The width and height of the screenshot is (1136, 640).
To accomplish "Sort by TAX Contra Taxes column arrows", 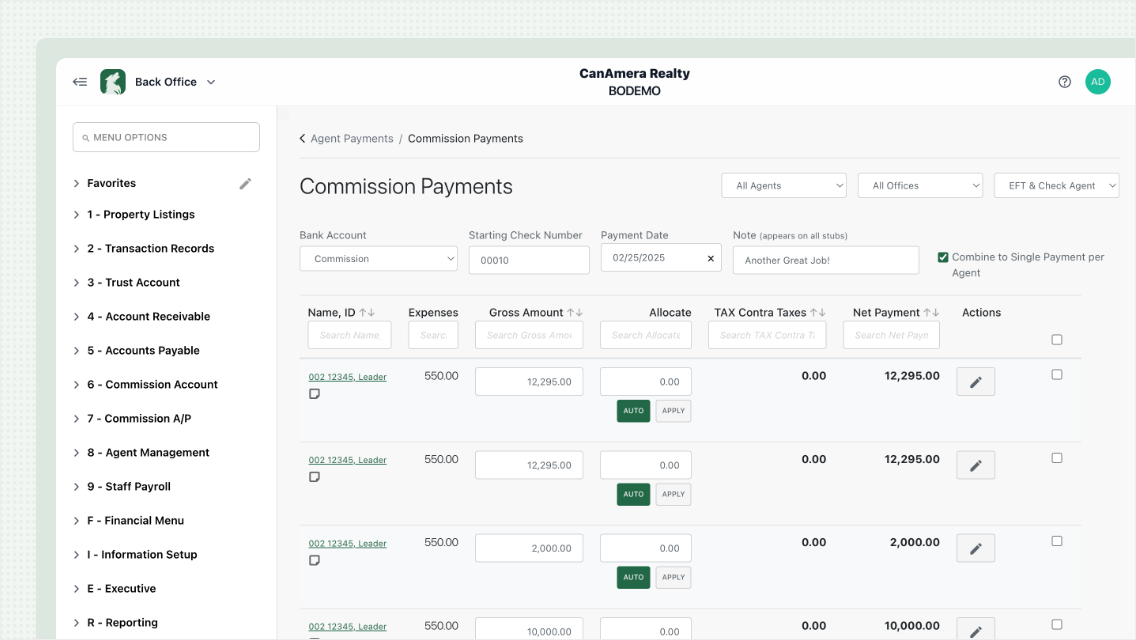I will coord(818,312).
